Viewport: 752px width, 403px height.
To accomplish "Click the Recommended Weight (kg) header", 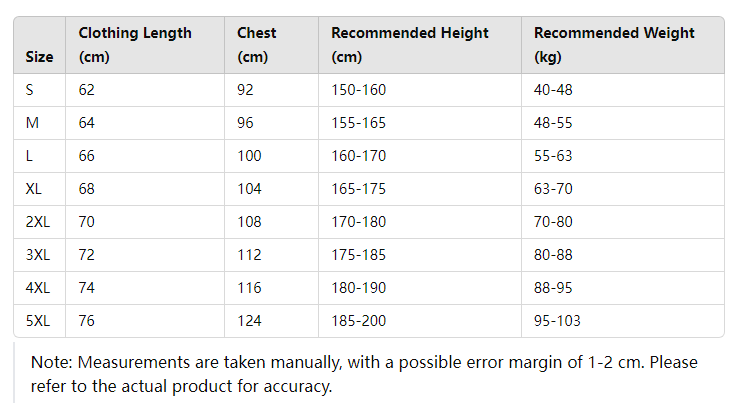I will click(614, 45).
